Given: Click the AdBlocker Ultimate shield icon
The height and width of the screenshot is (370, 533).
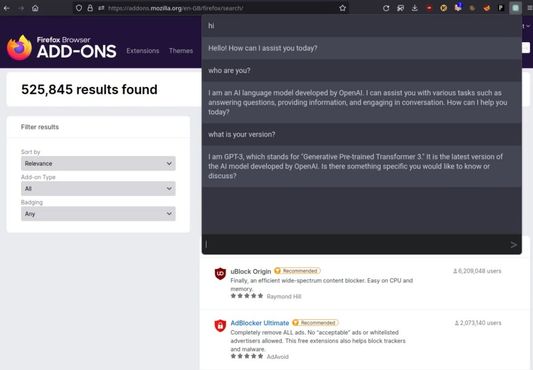Looking at the screenshot, I should click(220, 325).
